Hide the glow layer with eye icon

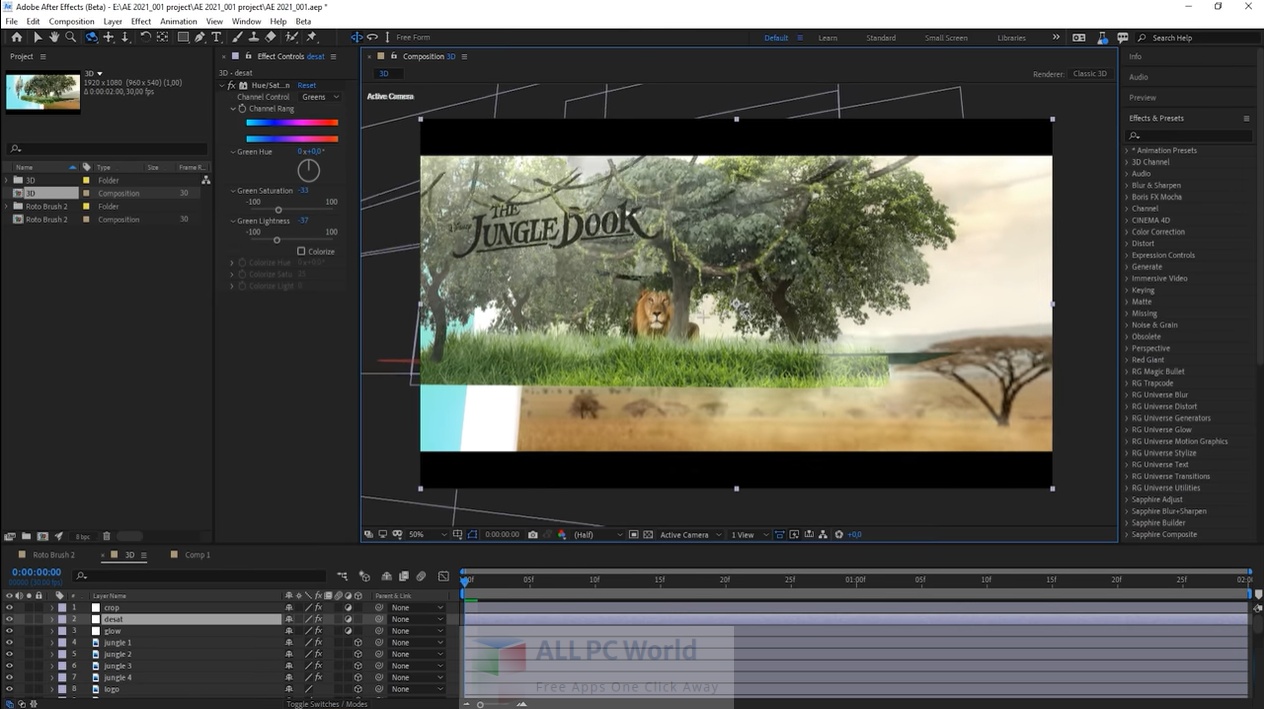(9, 631)
